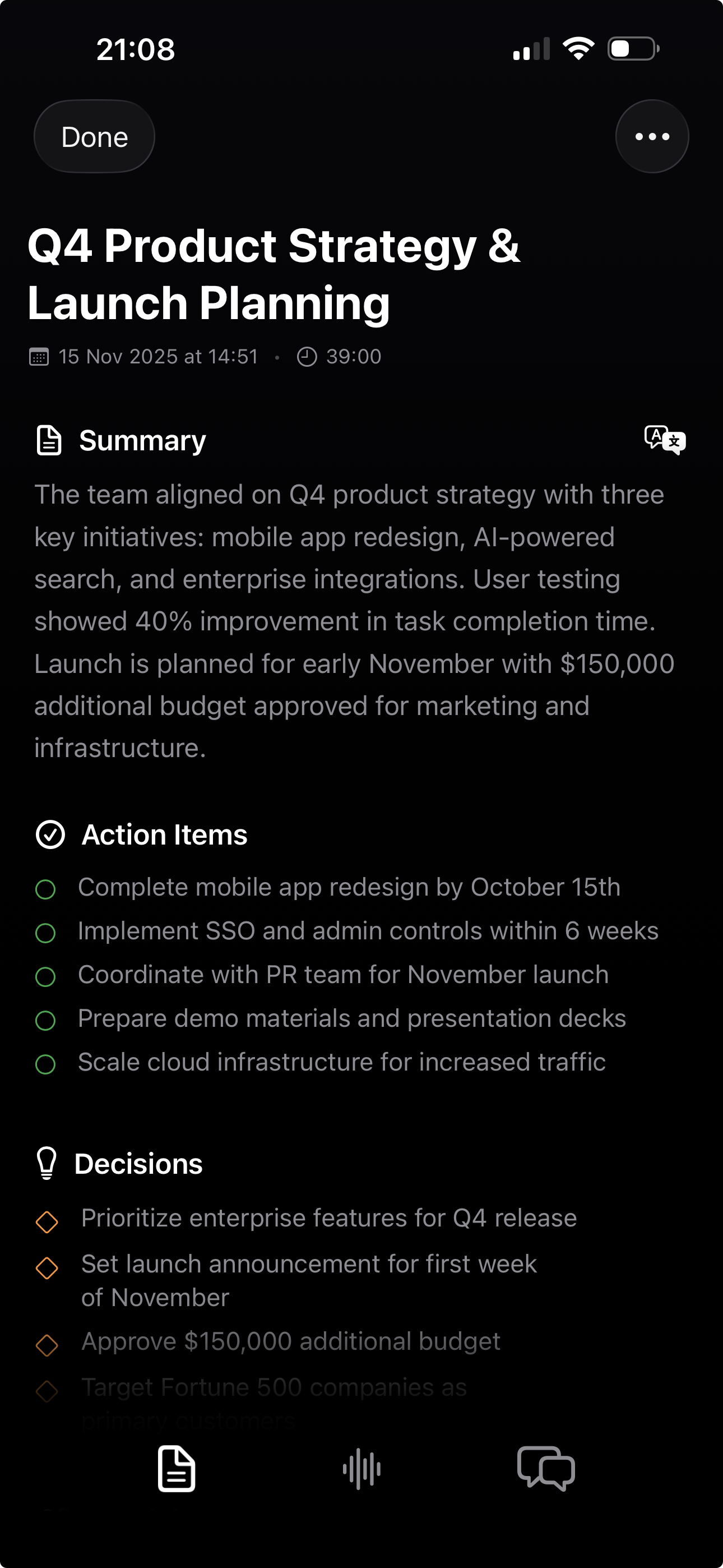Viewport: 723px width, 1568px height.
Task: Check off 'Complete mobile app redesign' item
Action: pyautogui.click(x=45, y=889)
